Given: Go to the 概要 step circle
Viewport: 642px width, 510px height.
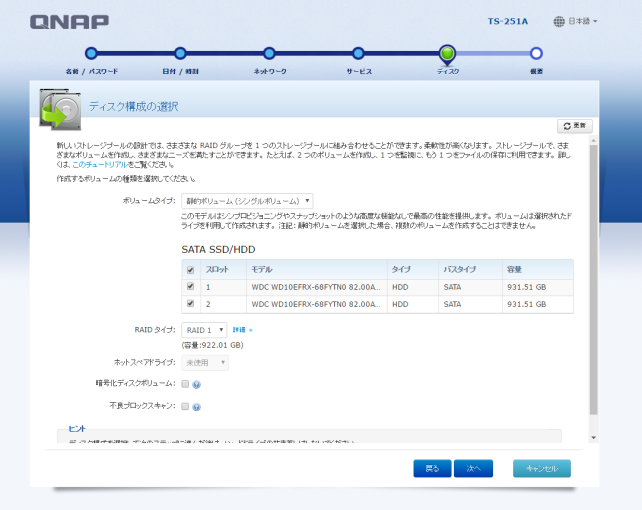Looking at the screenshot, I should (x=536, y=53).
